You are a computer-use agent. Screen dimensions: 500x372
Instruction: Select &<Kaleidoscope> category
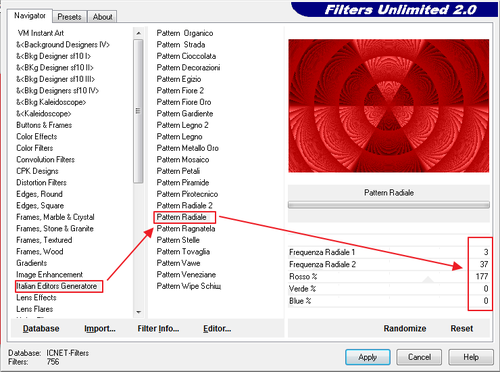44,114
